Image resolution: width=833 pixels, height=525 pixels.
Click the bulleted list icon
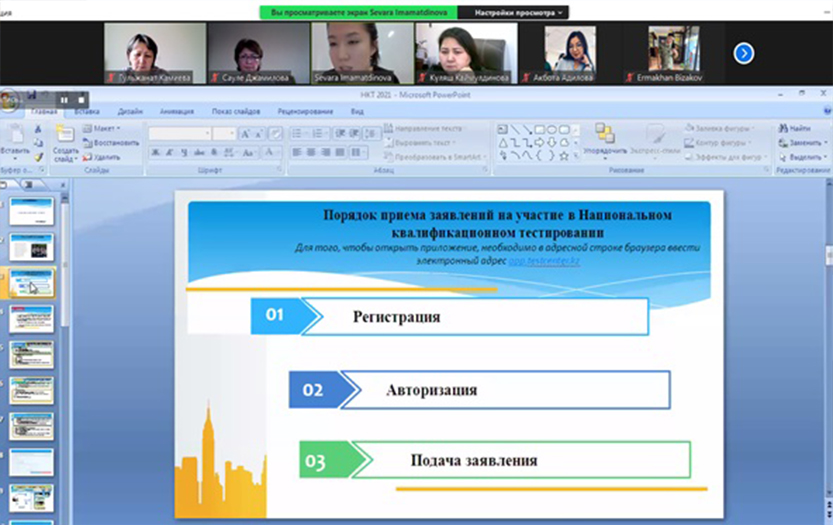[x=297, y=133]
